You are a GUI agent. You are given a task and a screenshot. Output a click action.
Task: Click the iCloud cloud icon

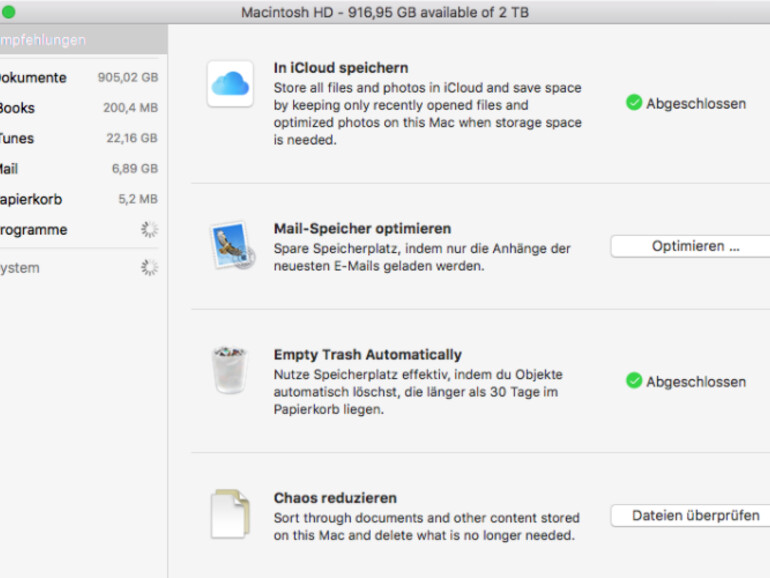pos(230,84)
